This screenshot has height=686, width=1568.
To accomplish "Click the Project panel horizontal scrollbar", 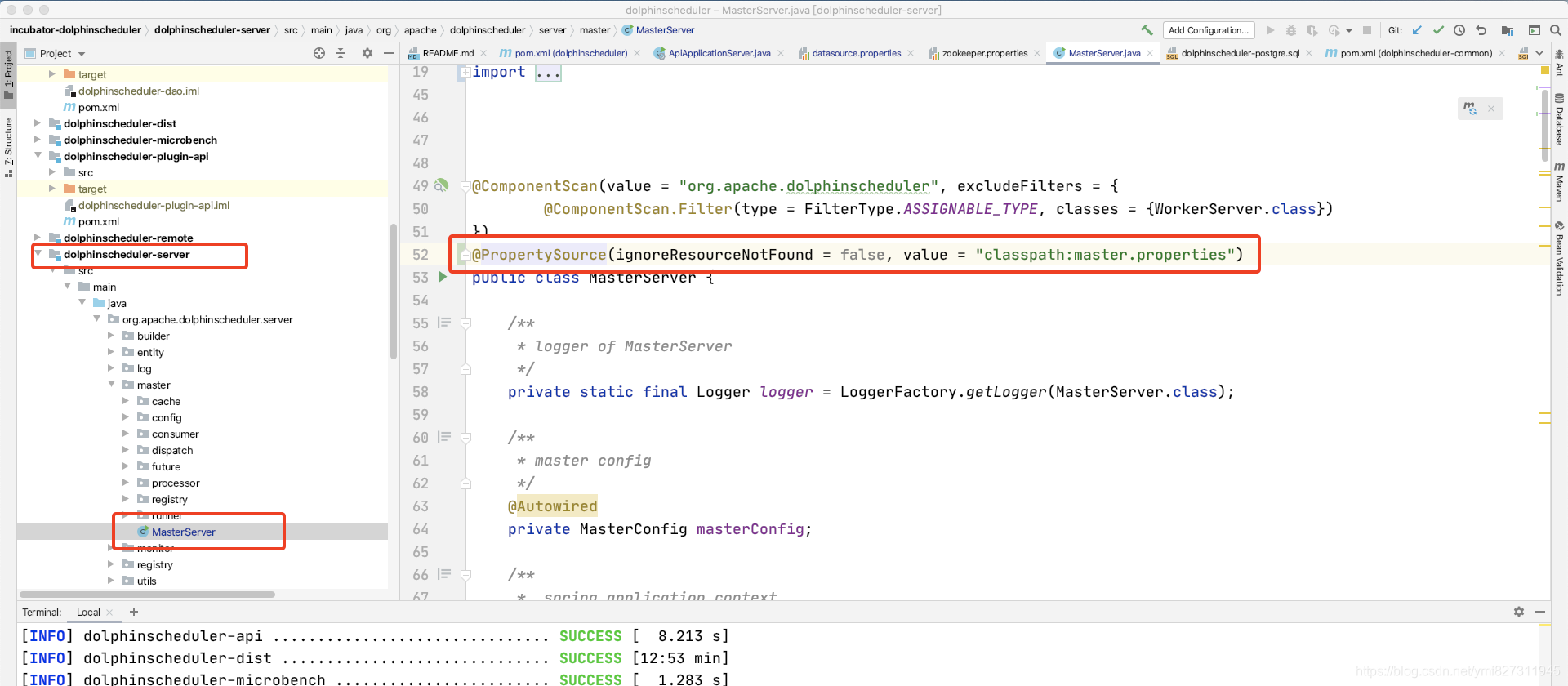I will pyautogui.click(x=147, y=595).
